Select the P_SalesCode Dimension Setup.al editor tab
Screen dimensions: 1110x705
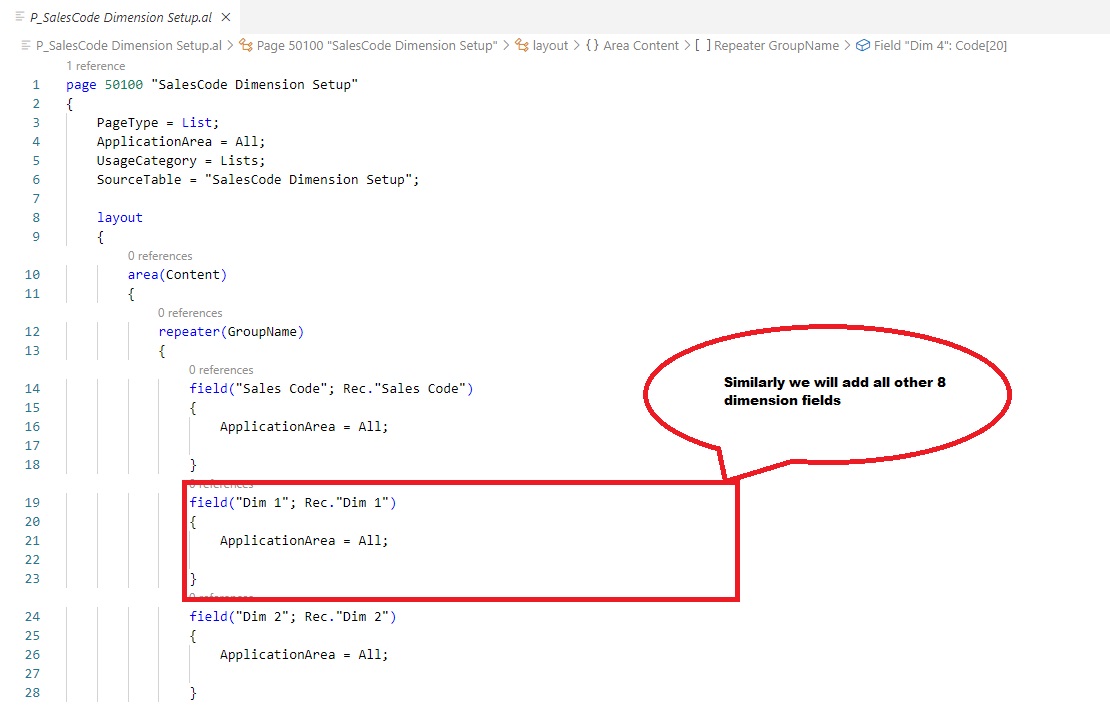(x=120, y=18)
